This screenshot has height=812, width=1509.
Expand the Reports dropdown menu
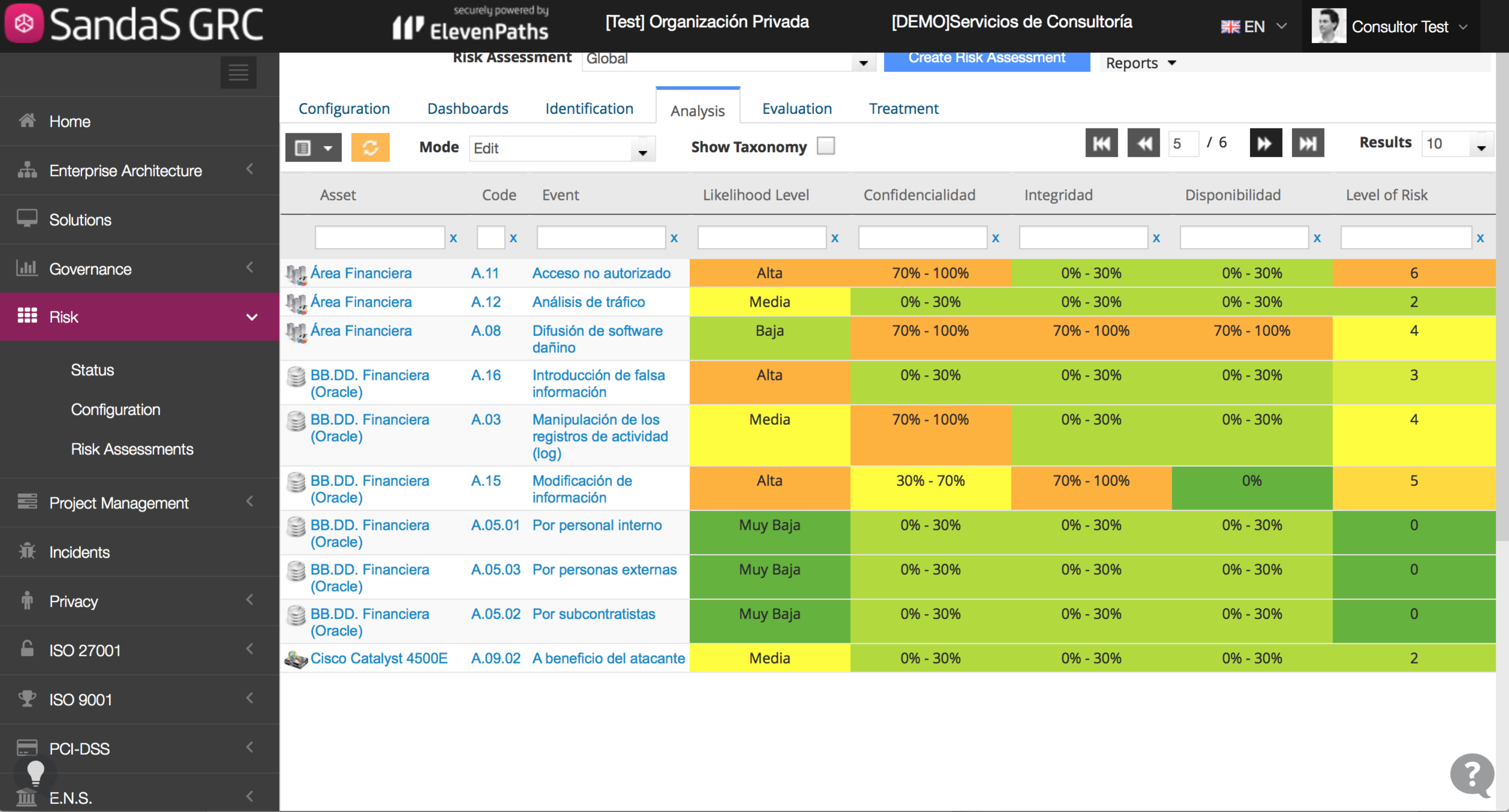tap(1140, 63)
